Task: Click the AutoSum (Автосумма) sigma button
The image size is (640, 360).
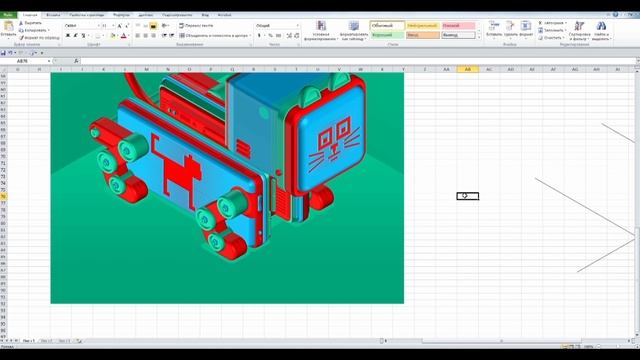Action: [552, 23]
